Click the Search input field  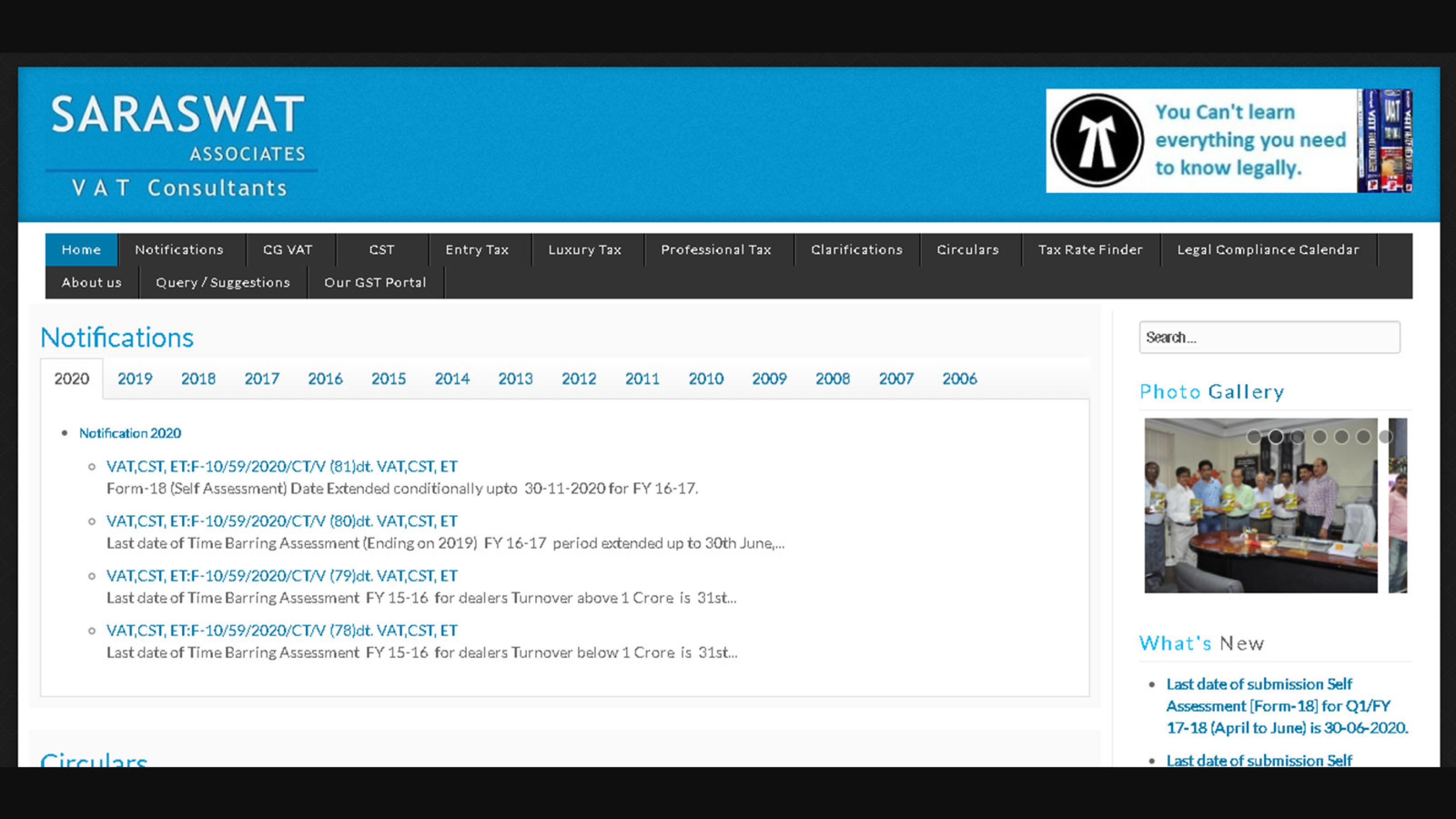1269,337
